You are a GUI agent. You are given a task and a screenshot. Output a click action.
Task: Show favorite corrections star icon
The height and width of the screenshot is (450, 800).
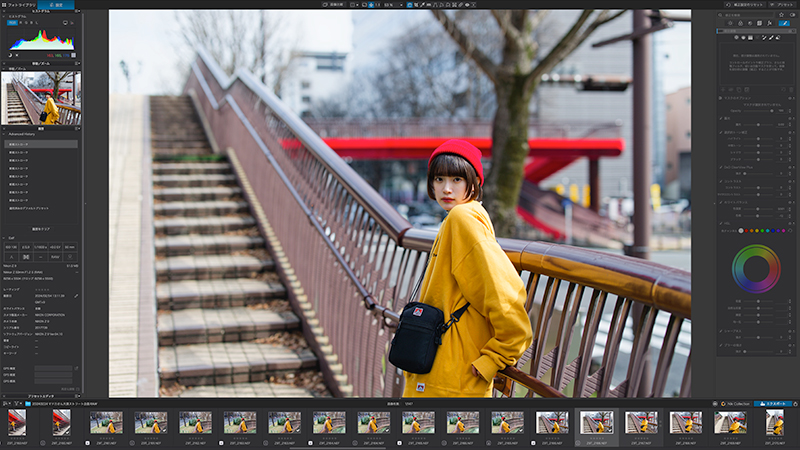click(x=782, y=15)
